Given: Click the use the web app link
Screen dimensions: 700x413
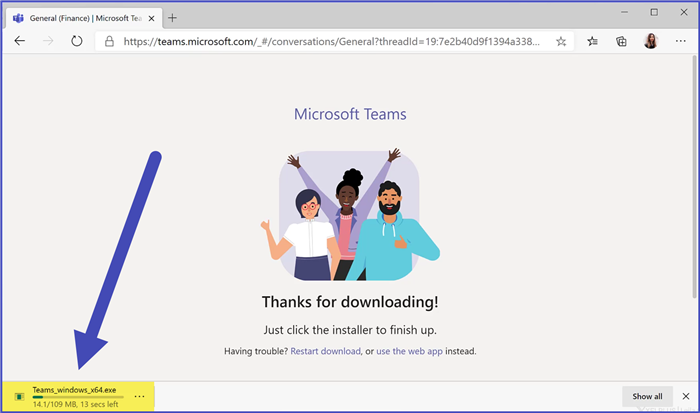Looking at the screenshot, I should [x=411, y=351].
